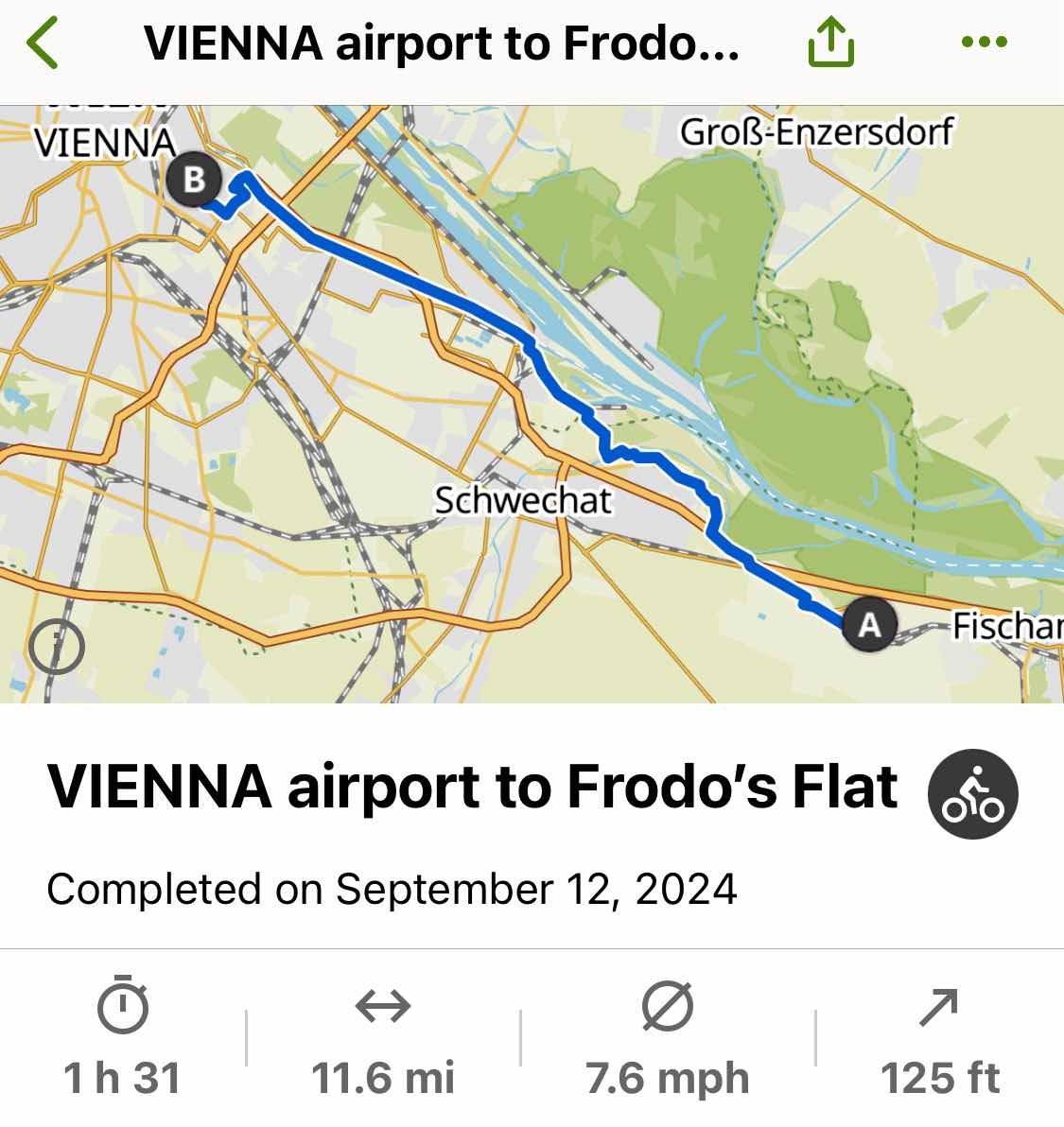The image size is (1064, 1127).
Task: Tap 'Completed on September 12, 2024'
Action: (392, 889)
